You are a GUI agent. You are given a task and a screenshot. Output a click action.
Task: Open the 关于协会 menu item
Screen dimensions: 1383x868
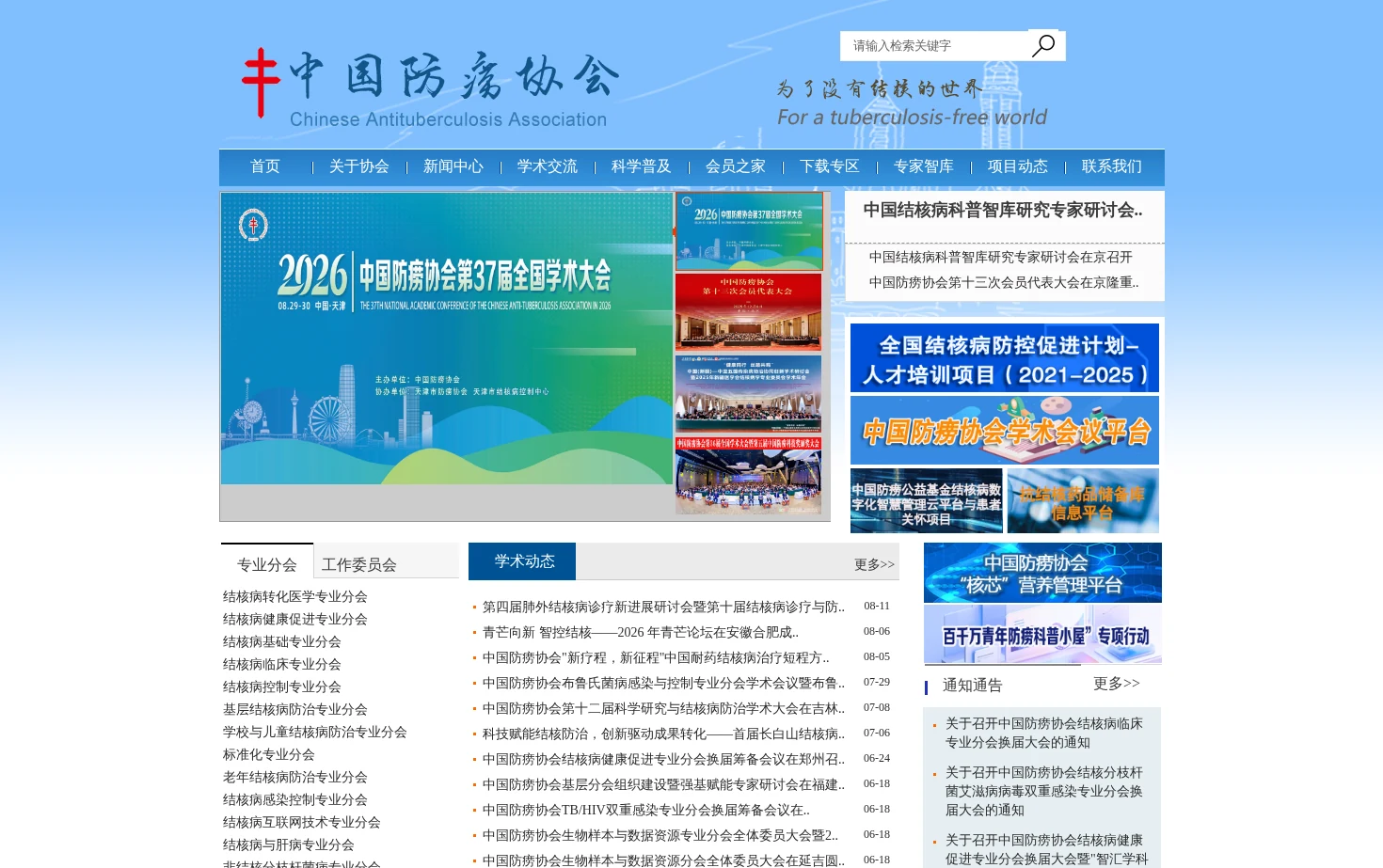(359, 166)
